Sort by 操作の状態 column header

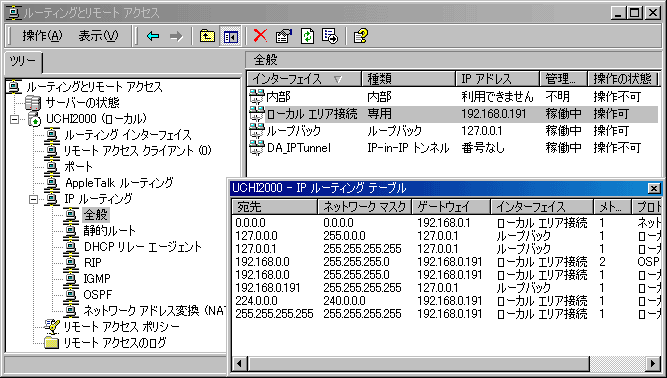[x=623, y=79]
